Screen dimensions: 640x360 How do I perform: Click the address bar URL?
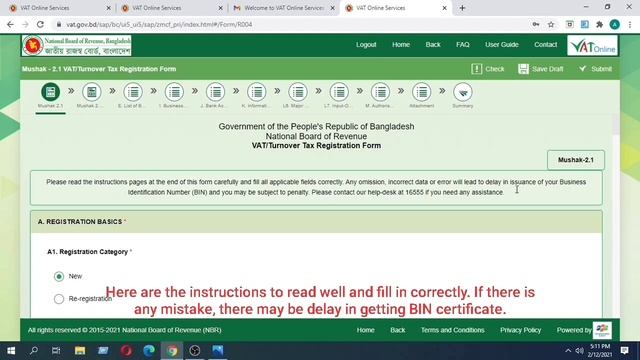159,24
